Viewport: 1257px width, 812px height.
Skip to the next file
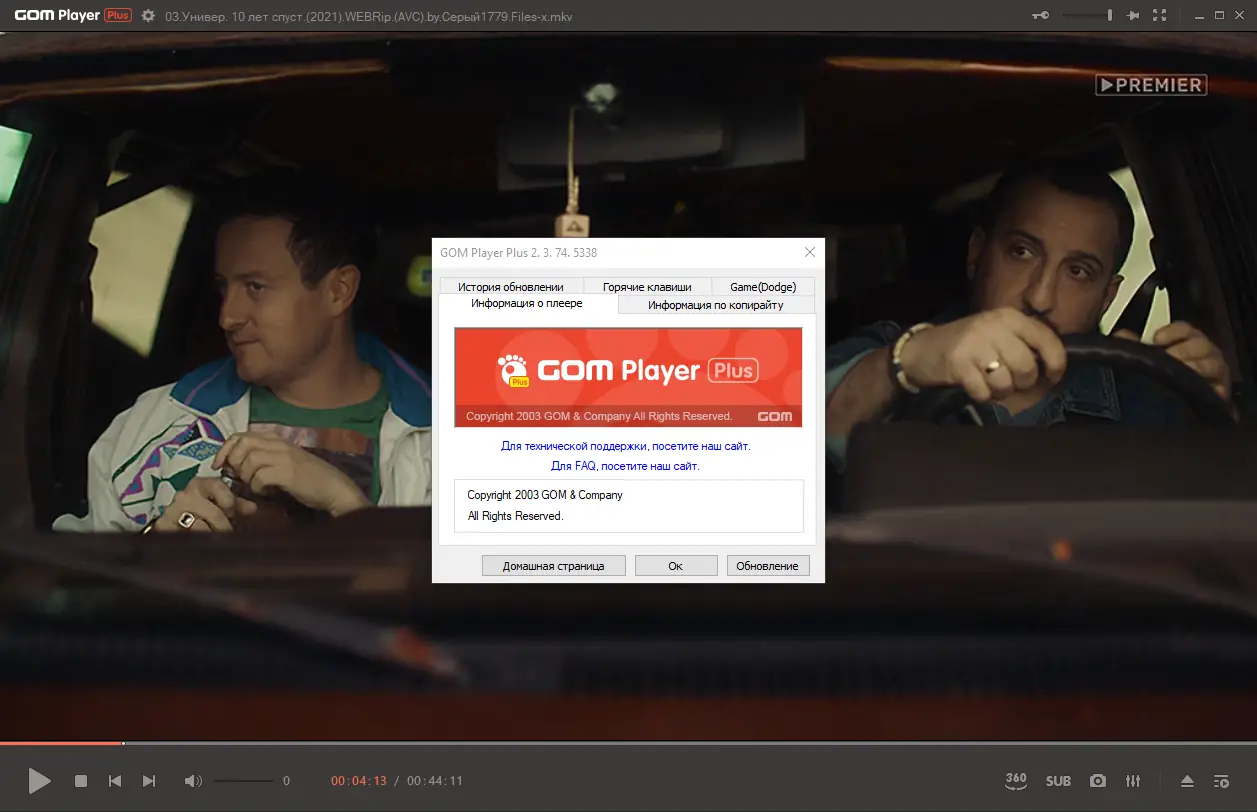149,781
